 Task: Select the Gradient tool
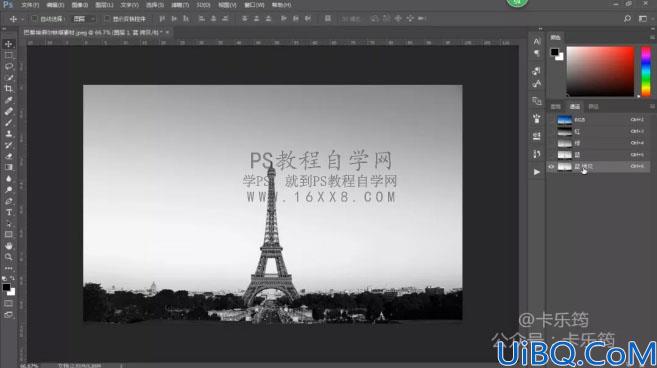point(8,167)
